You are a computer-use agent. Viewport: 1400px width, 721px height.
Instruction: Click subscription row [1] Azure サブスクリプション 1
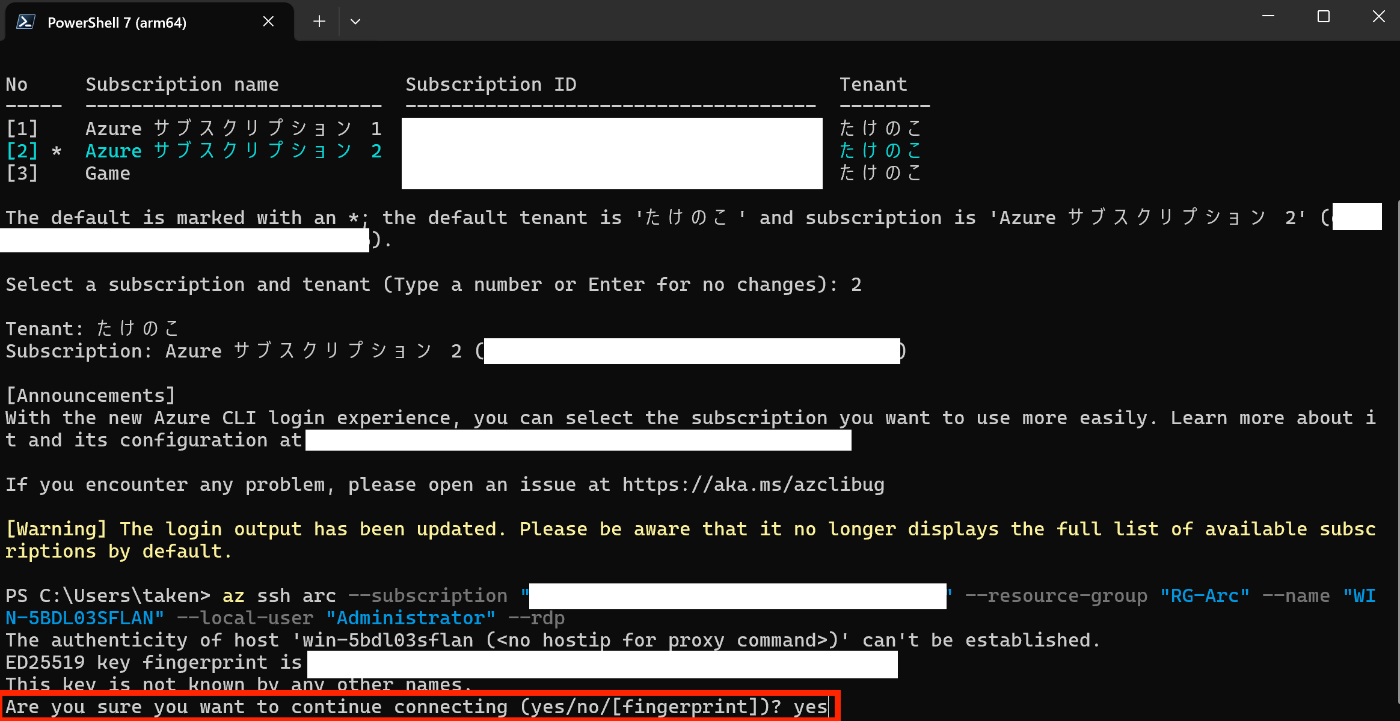464,129
